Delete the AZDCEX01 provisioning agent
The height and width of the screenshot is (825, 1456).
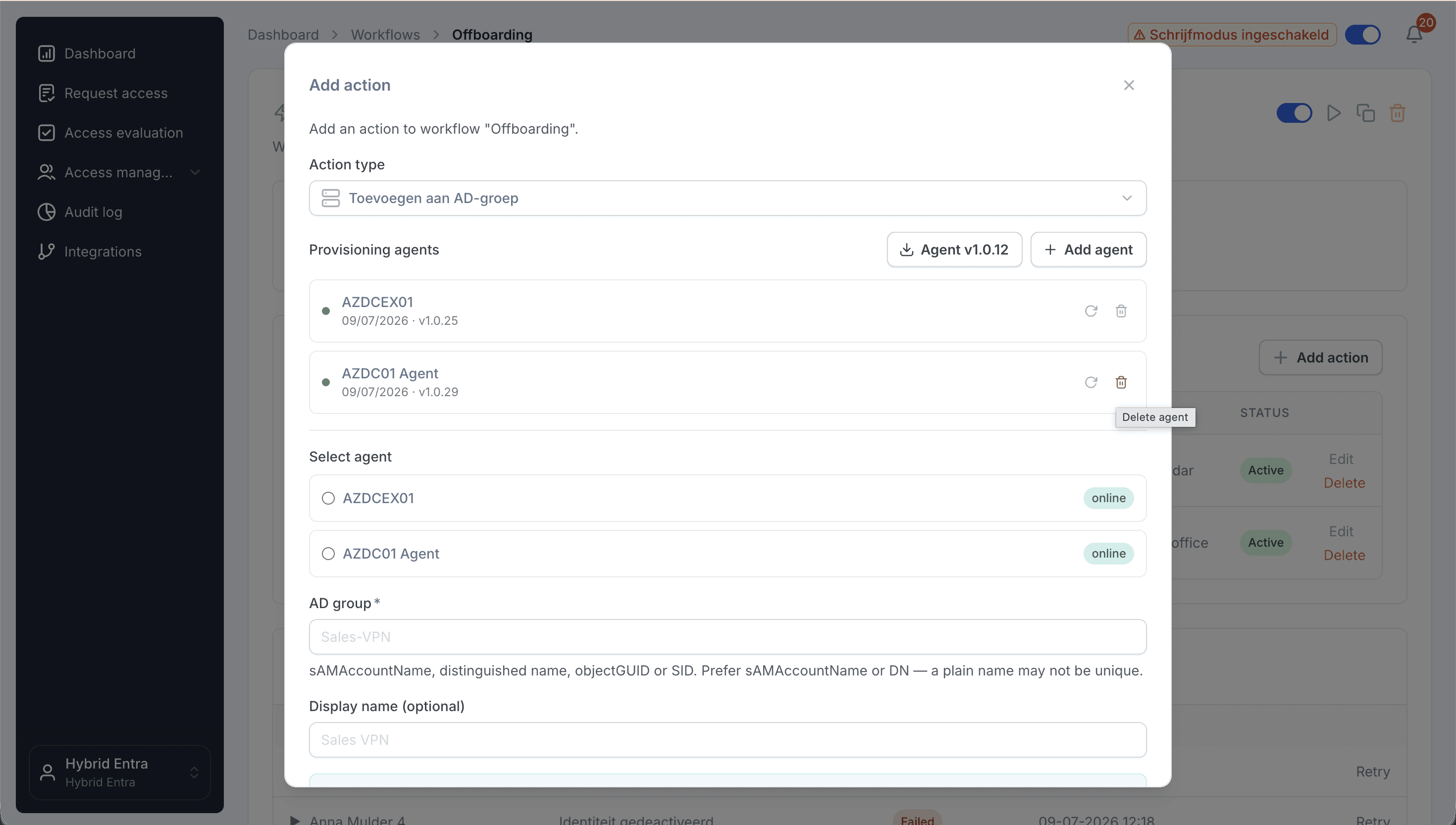click(1121, 311)
